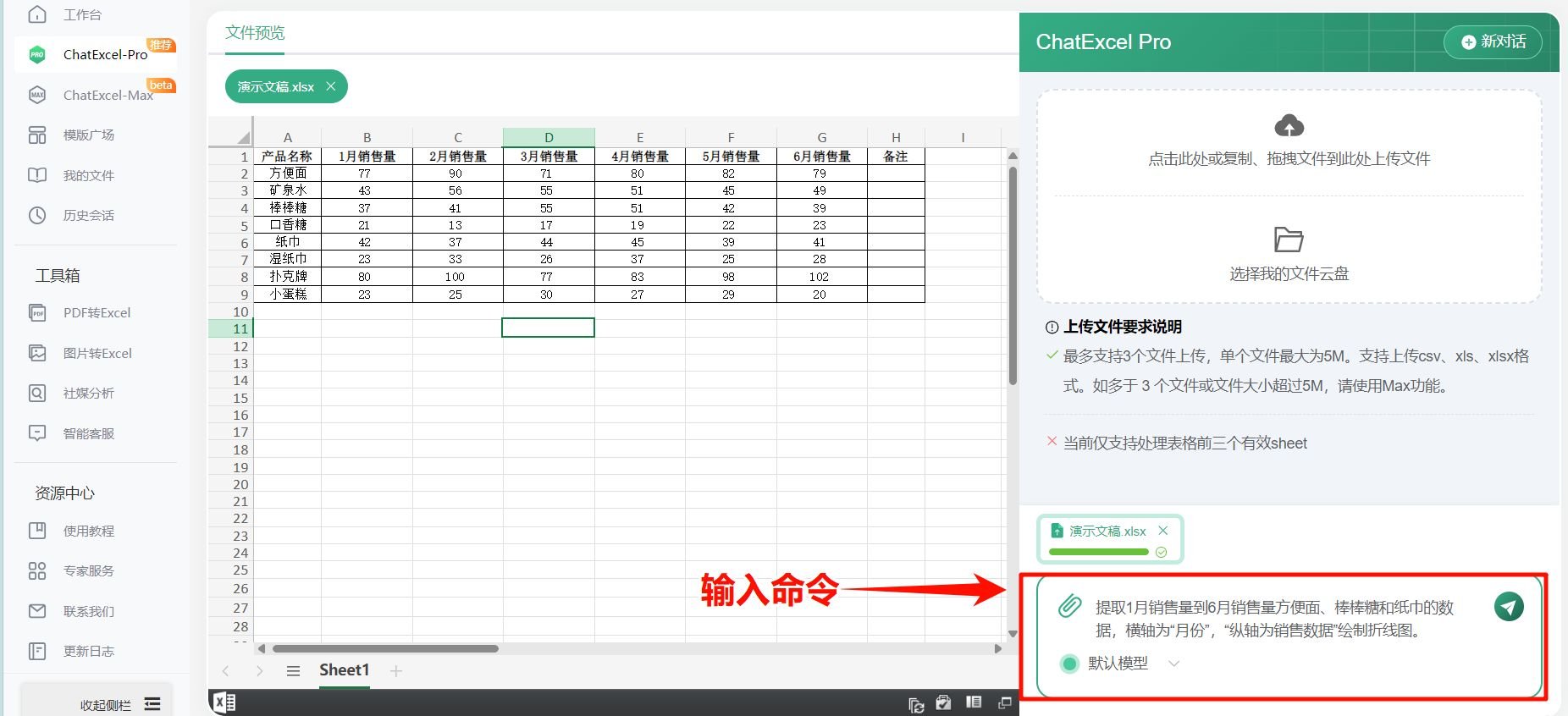The width and height of the screenshot is (1568, 716).
Task: Select the 默认模型 radio indicator
Action: [x=1069, y=664]
